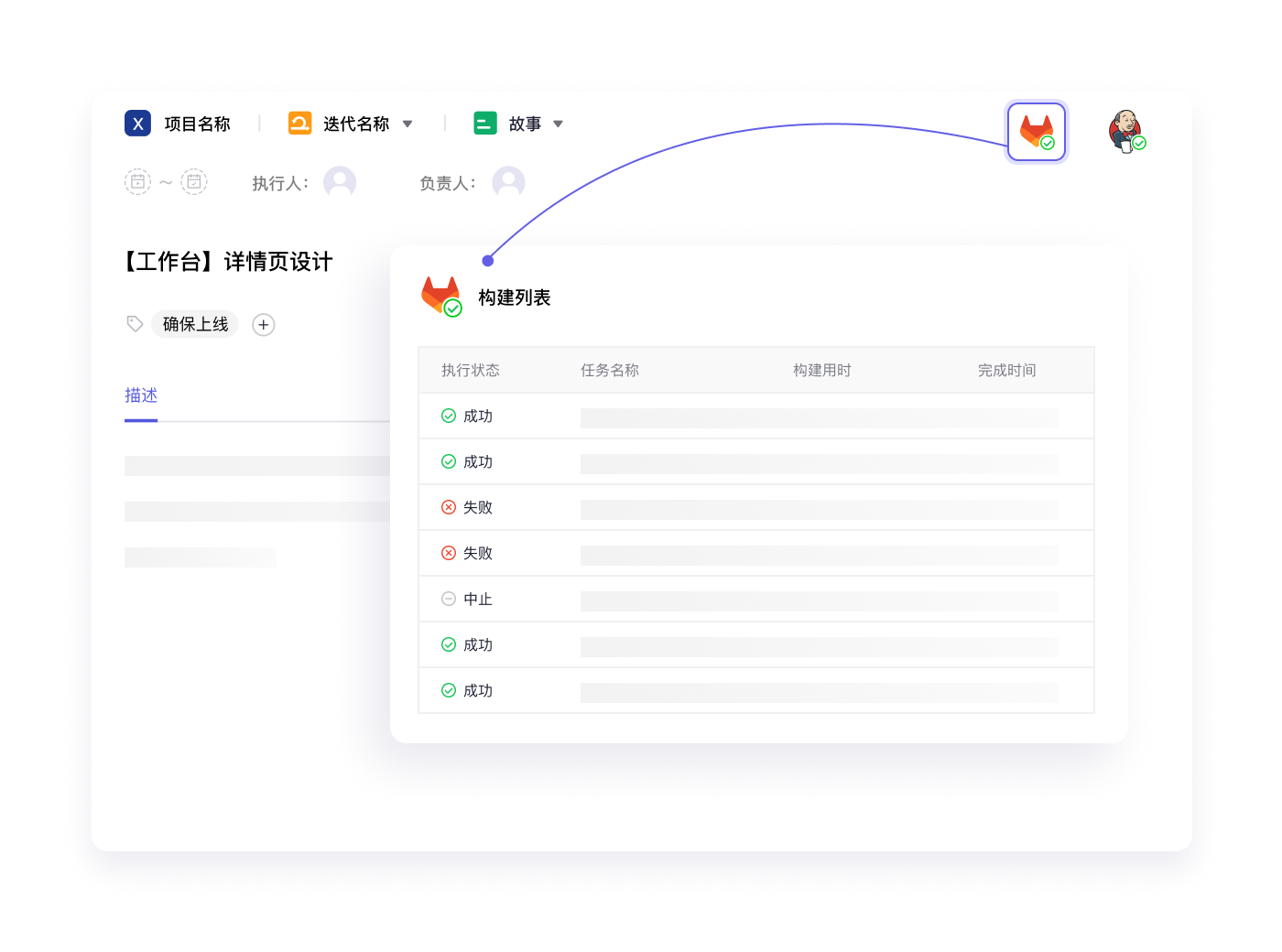The width and height of the screenshot is (1282, 952).
Task: Pick the end date calendar icon
Action: 194,181
